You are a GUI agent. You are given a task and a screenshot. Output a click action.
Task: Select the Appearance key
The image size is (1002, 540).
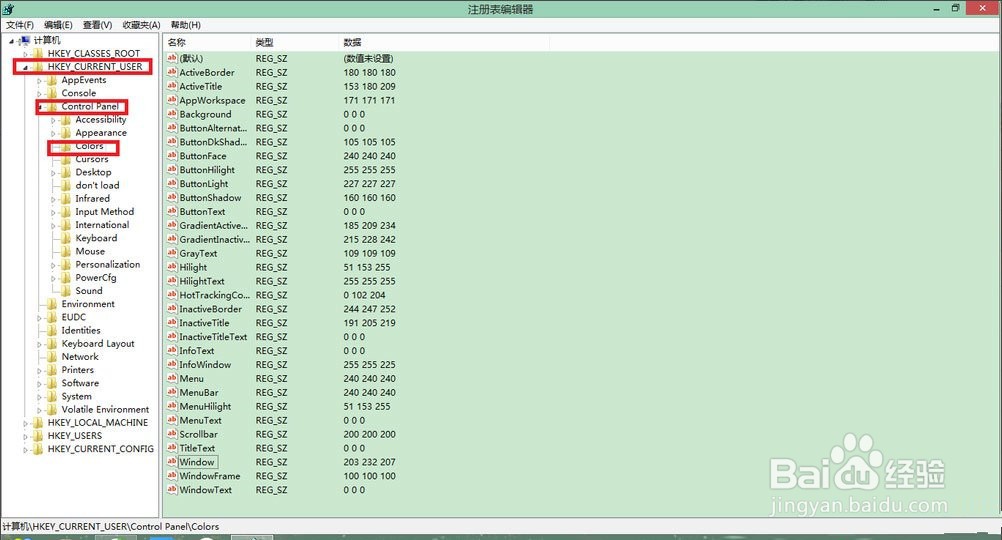(x=101, y=132)
